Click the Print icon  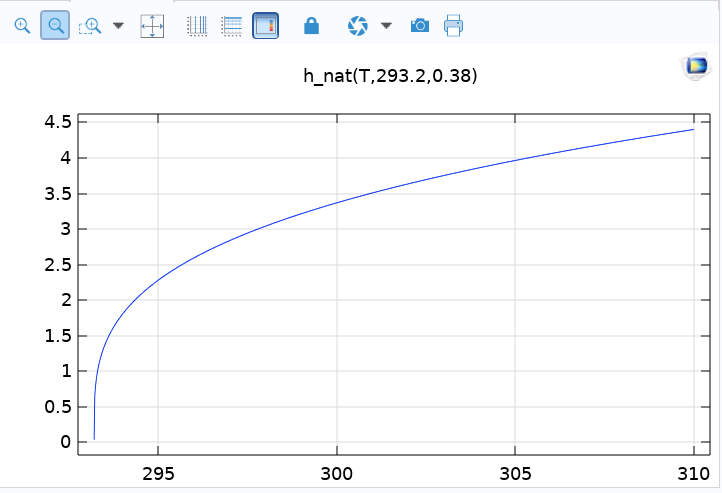point(453,25)
